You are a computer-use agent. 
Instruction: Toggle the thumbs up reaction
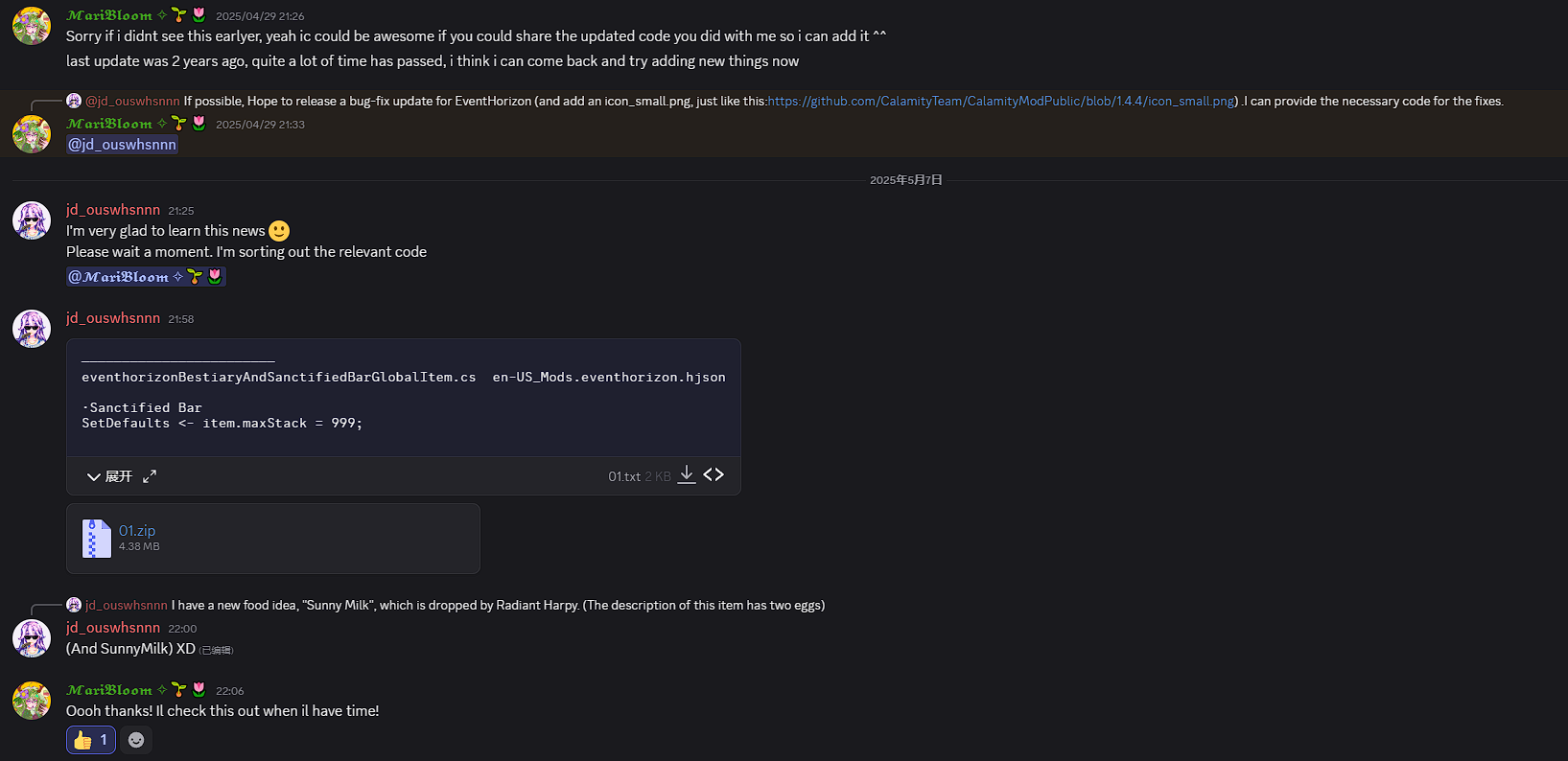[x=91, y=740]
